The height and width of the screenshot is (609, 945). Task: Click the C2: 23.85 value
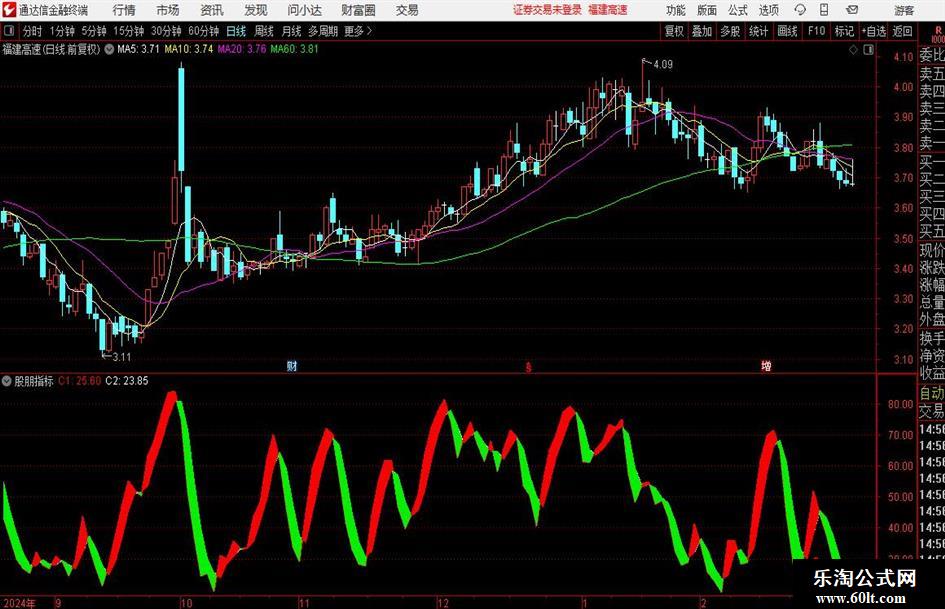[x=127, y=381]
